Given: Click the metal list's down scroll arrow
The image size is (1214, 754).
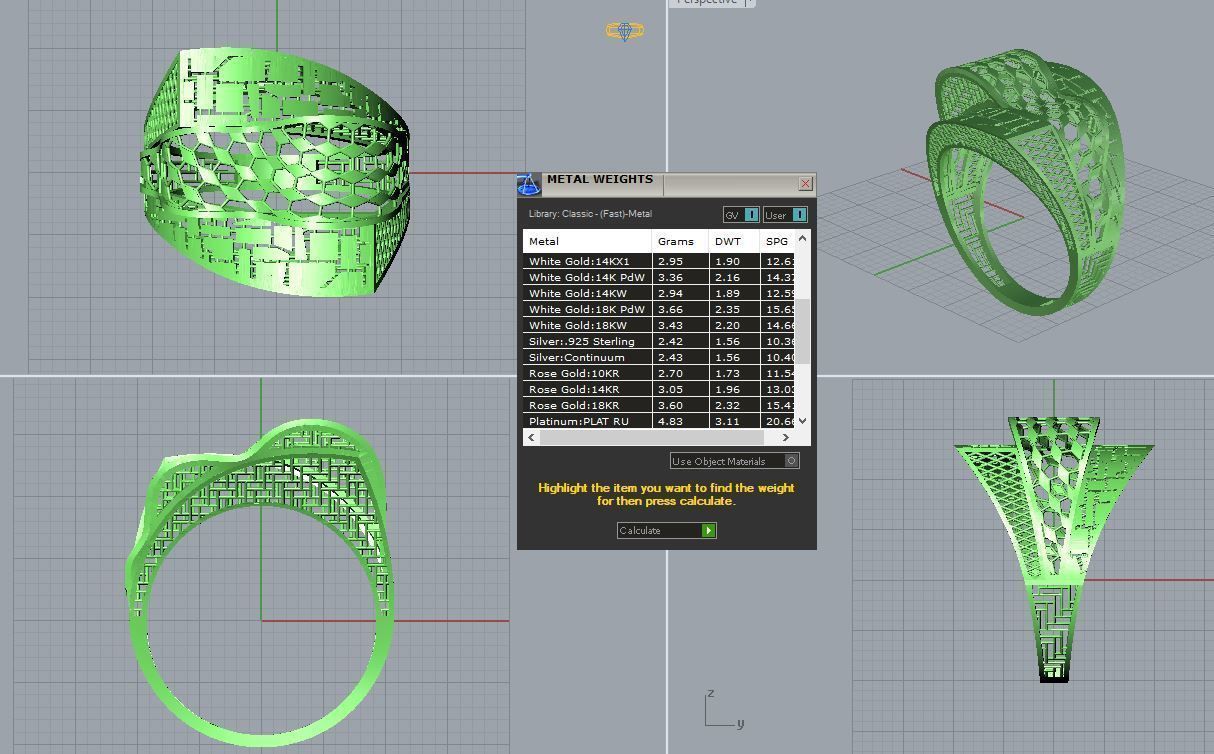Looking at the screenshot, I should click(x=802, y=421).
